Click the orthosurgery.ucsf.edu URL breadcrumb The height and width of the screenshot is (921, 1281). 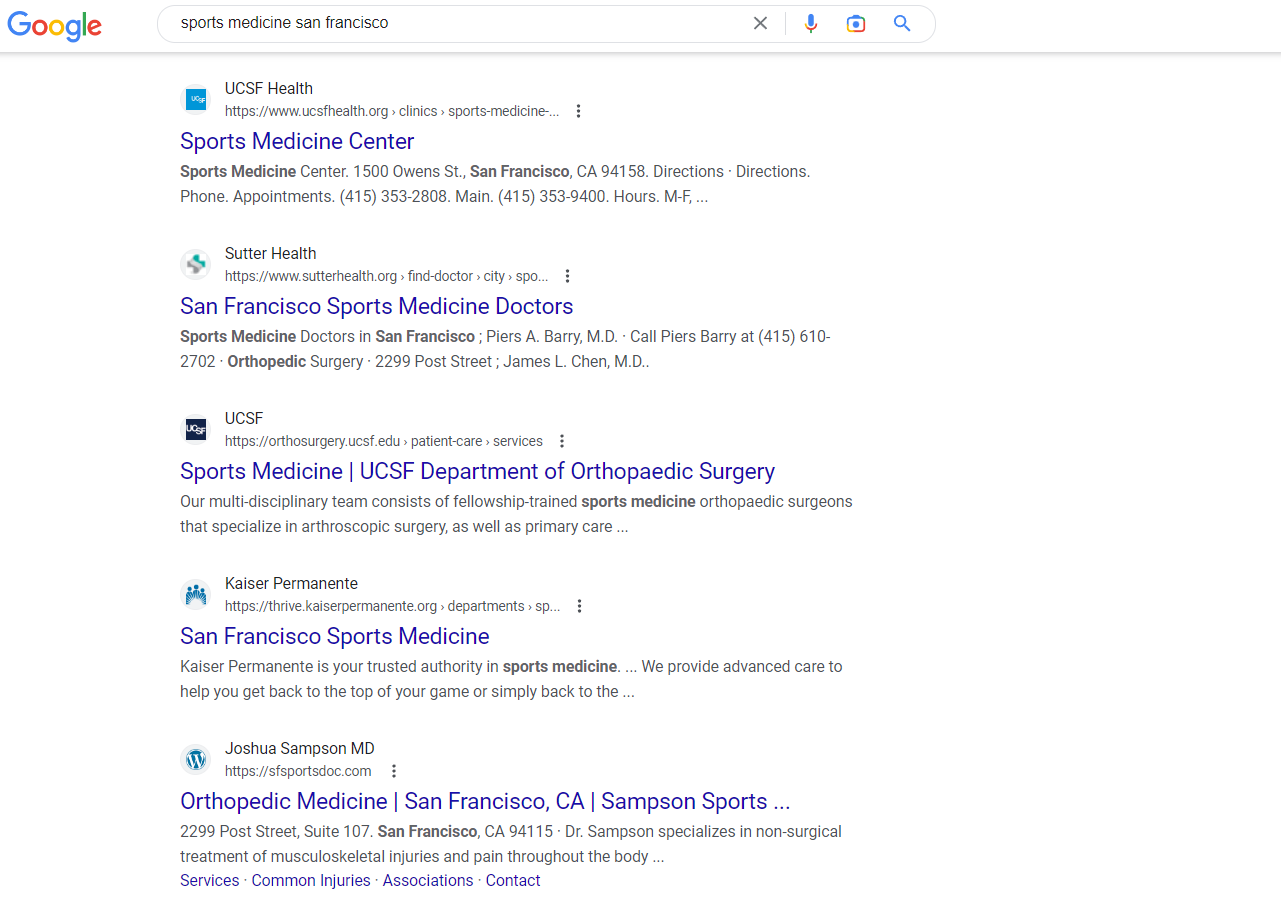[x=384, y=441]
